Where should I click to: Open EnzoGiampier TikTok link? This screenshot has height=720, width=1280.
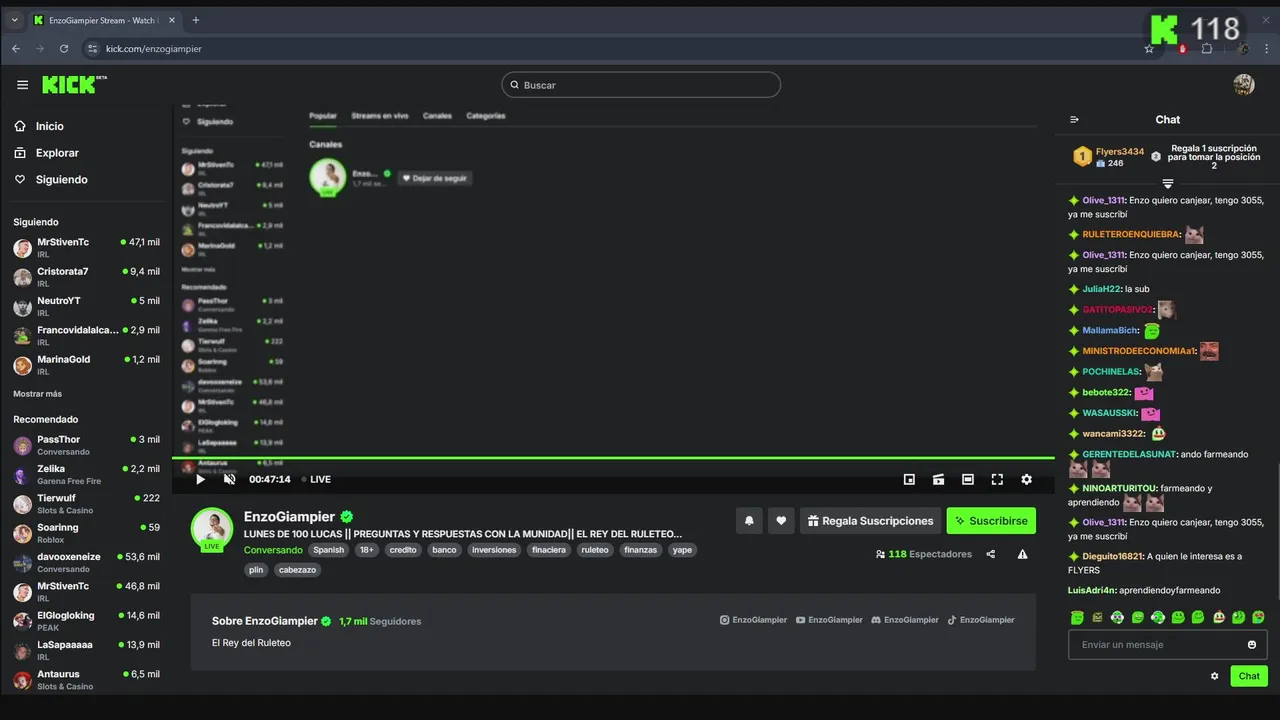tap(981, 620)
